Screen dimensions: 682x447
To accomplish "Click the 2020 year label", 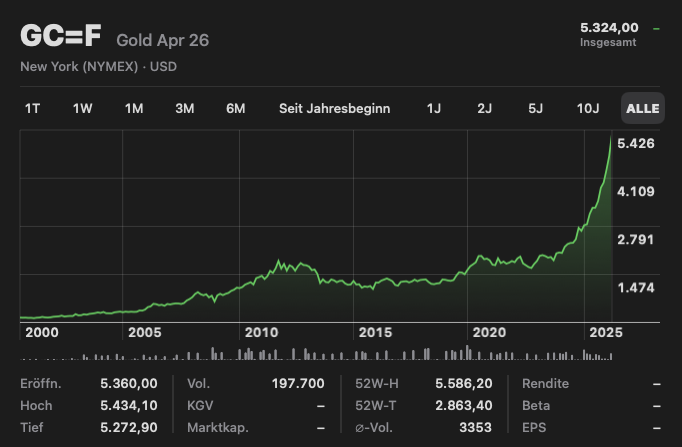I will pyautogui.click(x=489, y=333).
